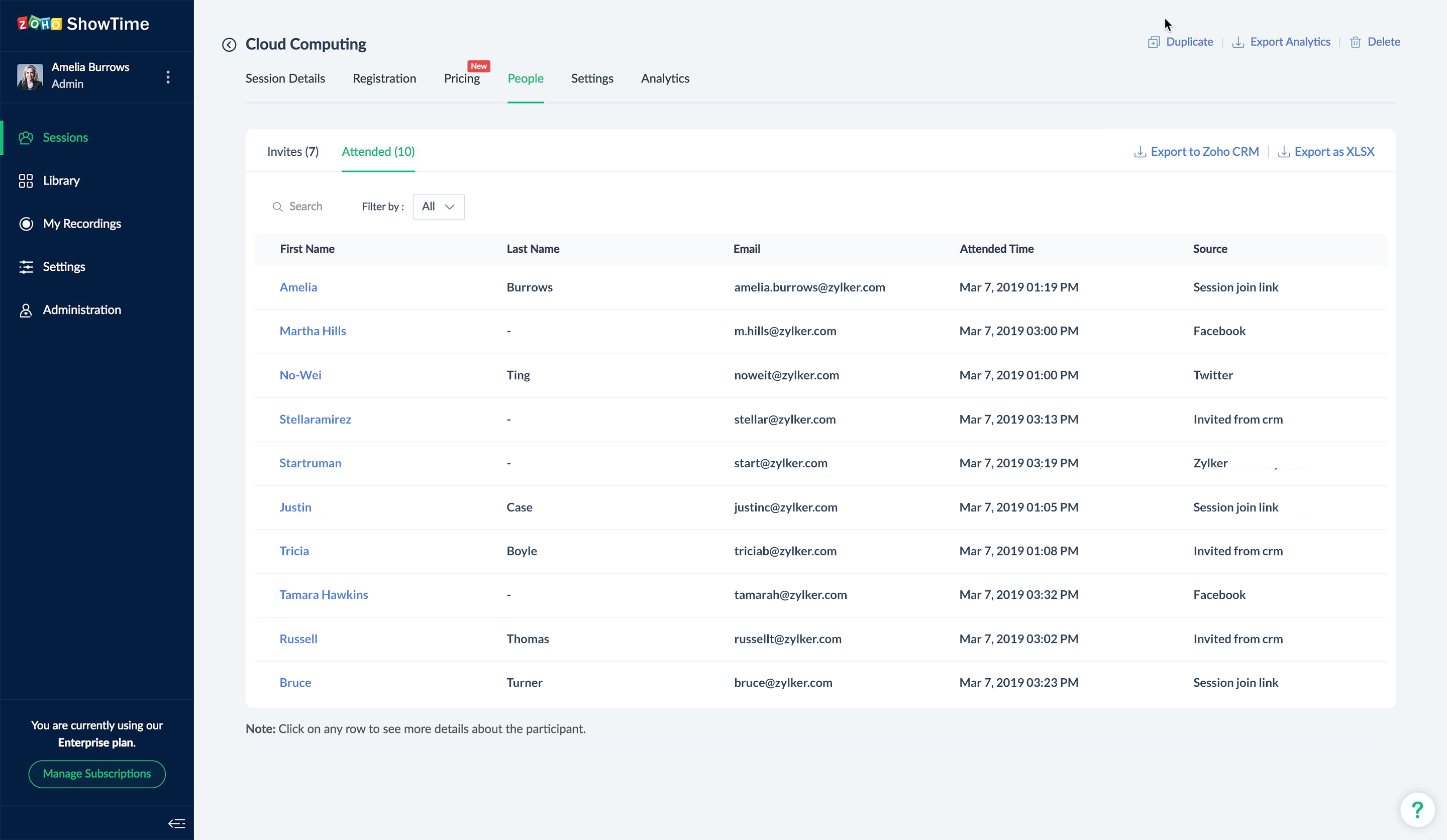Click the Duplicate session icon

[1154, 43]
